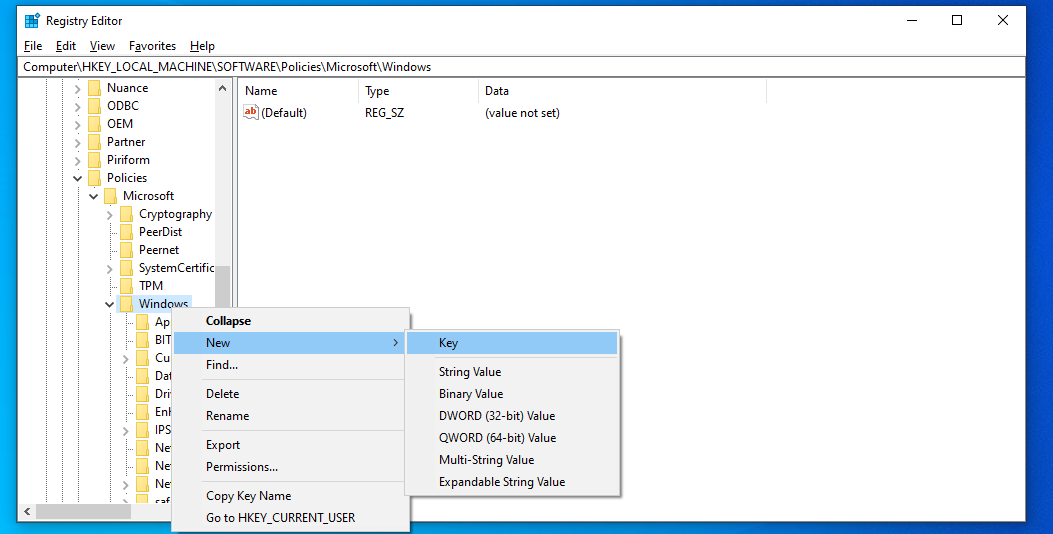Click the tree horizontal scroll-left arrow

pyautogui.click(x=27, y=512)
